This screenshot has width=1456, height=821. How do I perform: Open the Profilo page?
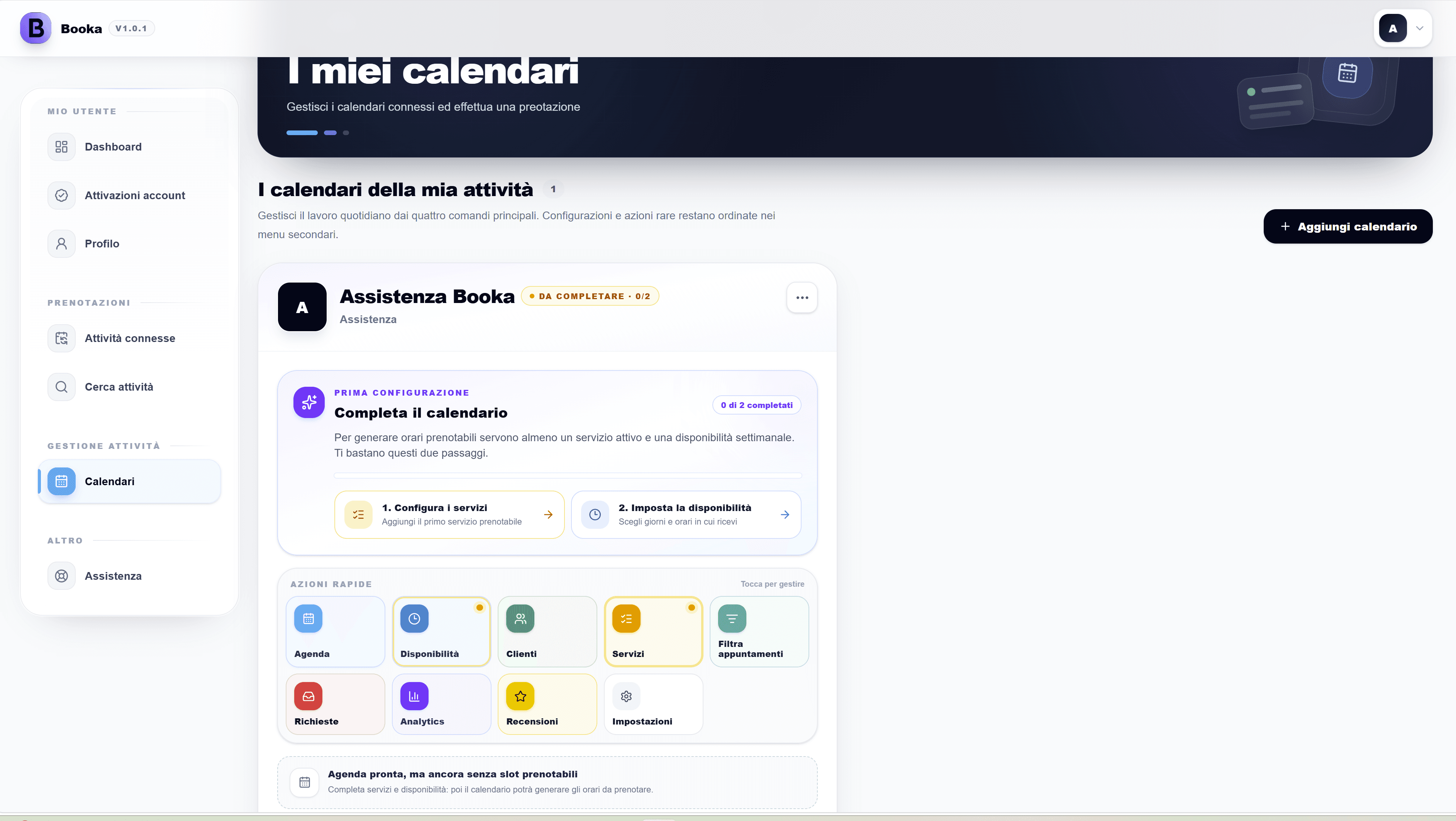click(x=130, y=244)
